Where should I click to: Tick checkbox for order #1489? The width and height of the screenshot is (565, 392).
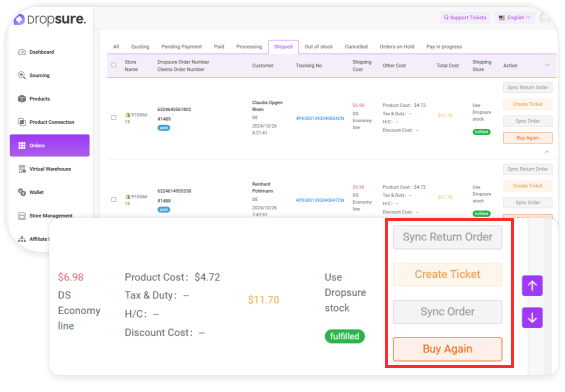114,117
